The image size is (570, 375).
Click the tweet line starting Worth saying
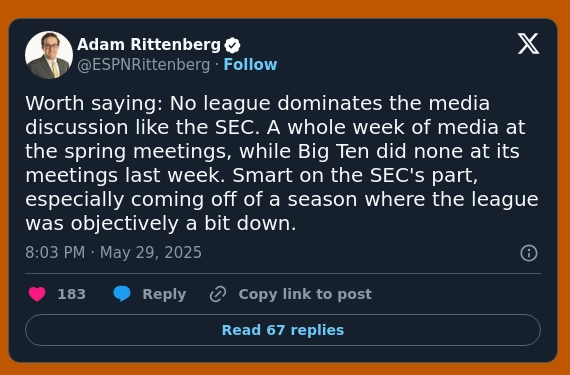pyautogui.click(x=257, y=104)
